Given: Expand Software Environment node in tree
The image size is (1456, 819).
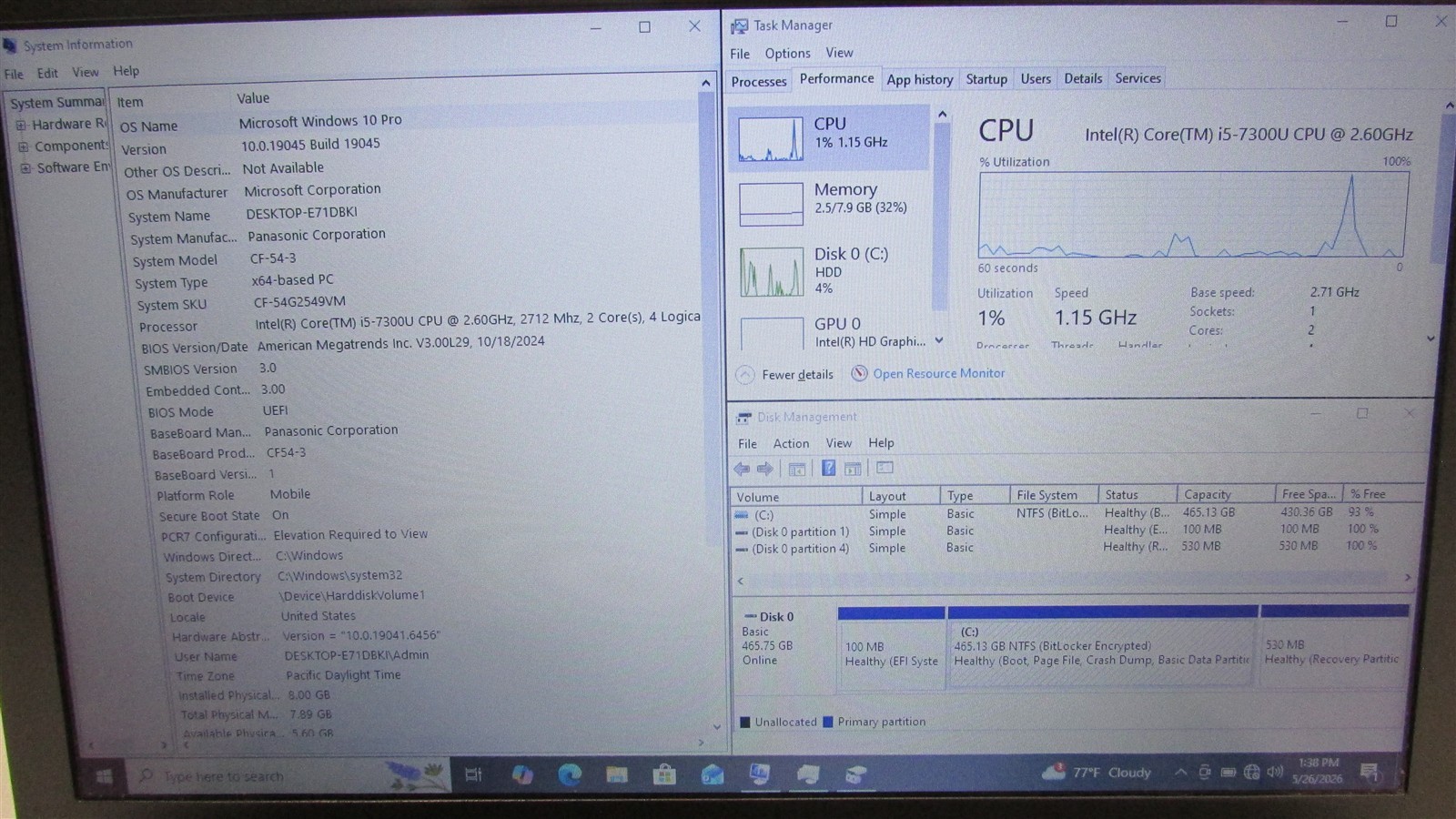Looking at the screenshot, I should pos(25,168).
